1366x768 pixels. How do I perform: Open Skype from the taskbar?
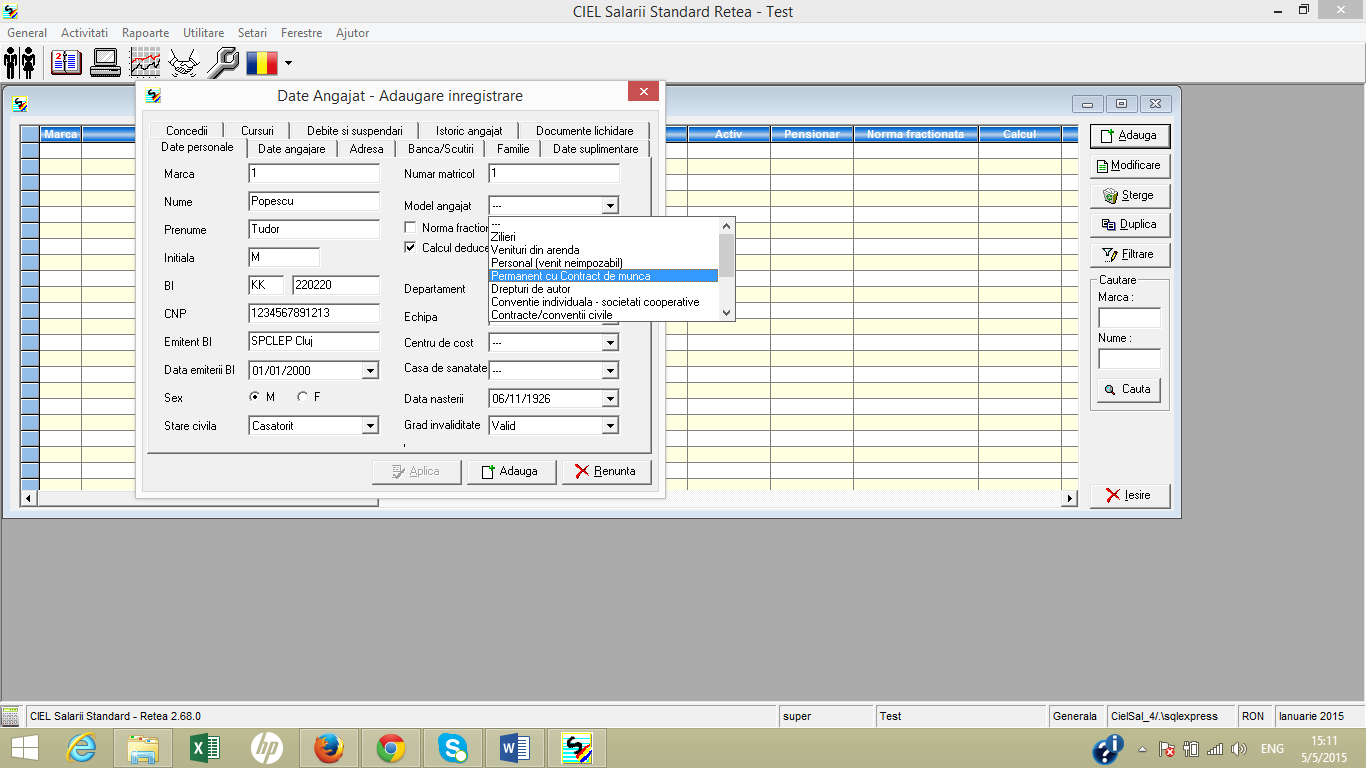click(x=453, y=748)
